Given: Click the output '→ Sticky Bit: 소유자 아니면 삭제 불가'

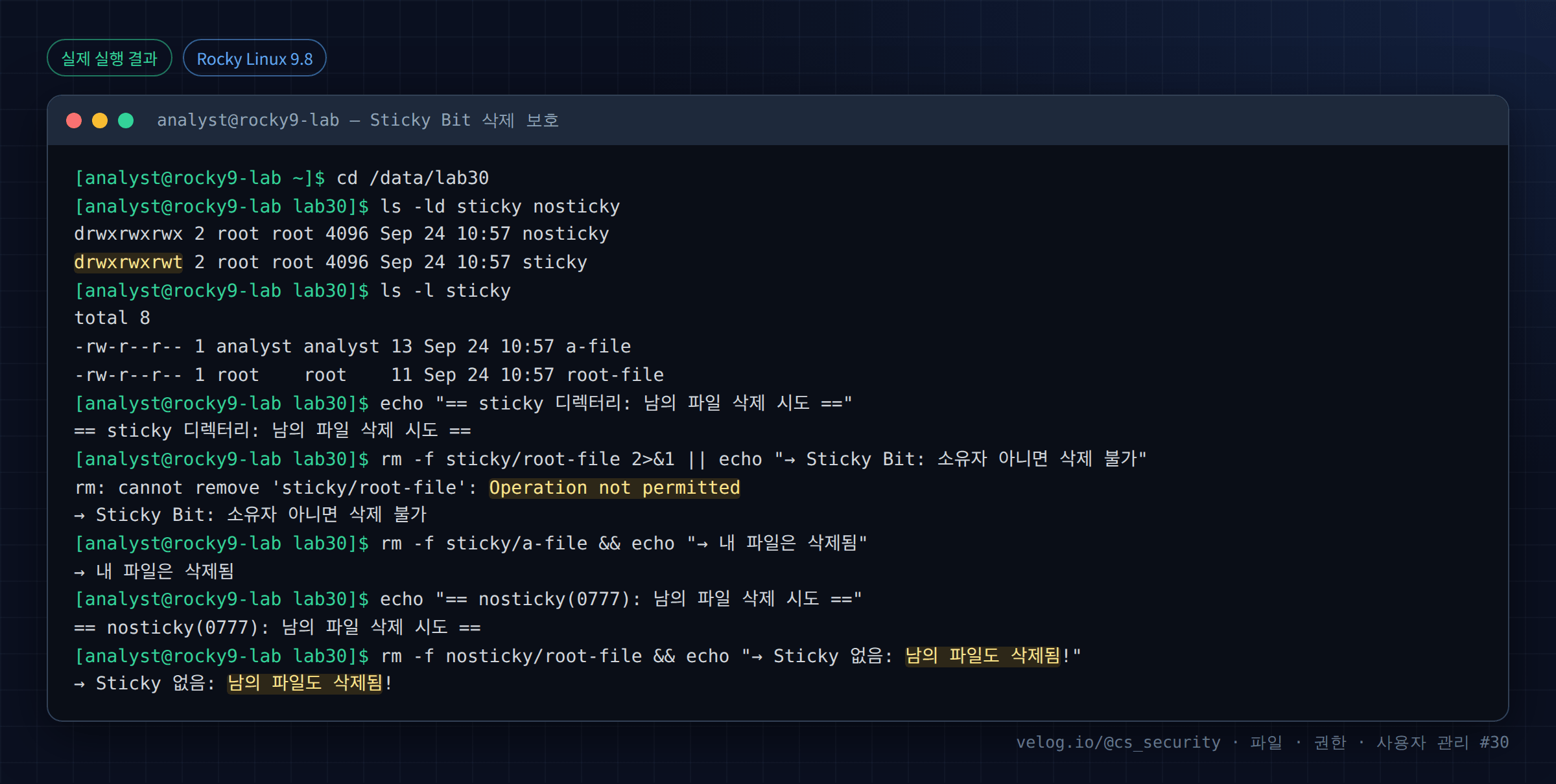Looking at the screenshot, I should (250, 515).
